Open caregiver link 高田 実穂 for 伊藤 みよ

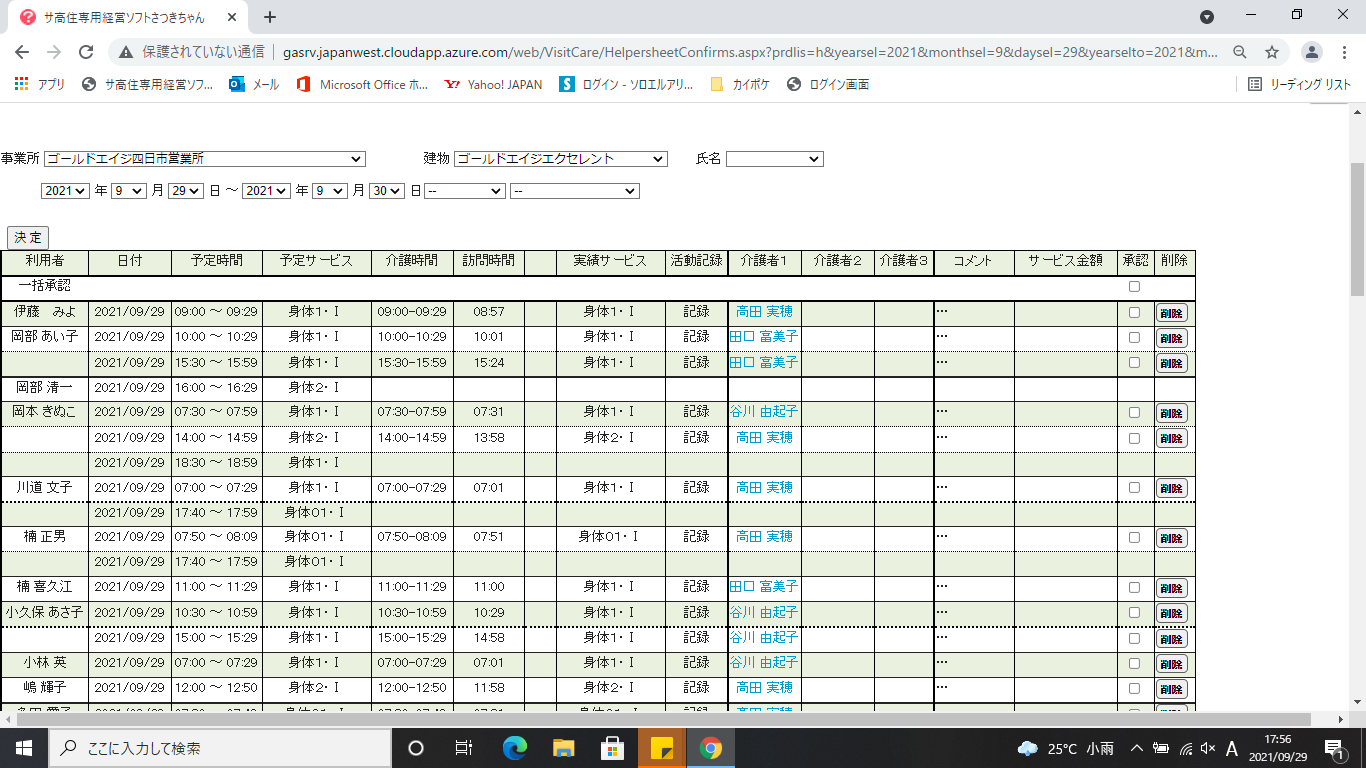click(x=764, y=312)
